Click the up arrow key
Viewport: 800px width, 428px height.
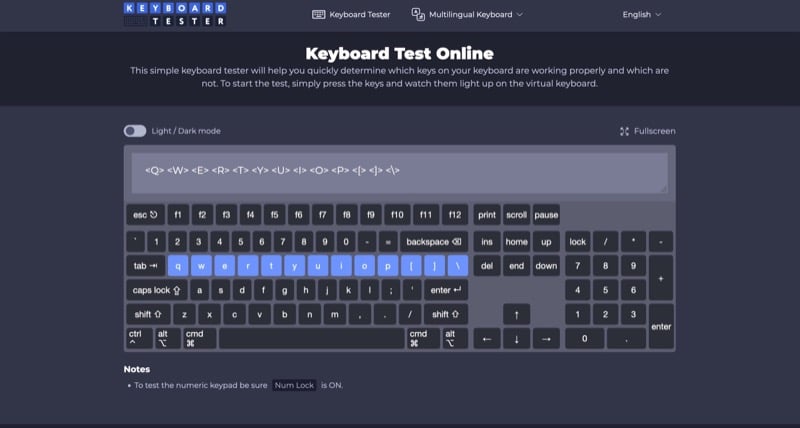pos(516,314)
